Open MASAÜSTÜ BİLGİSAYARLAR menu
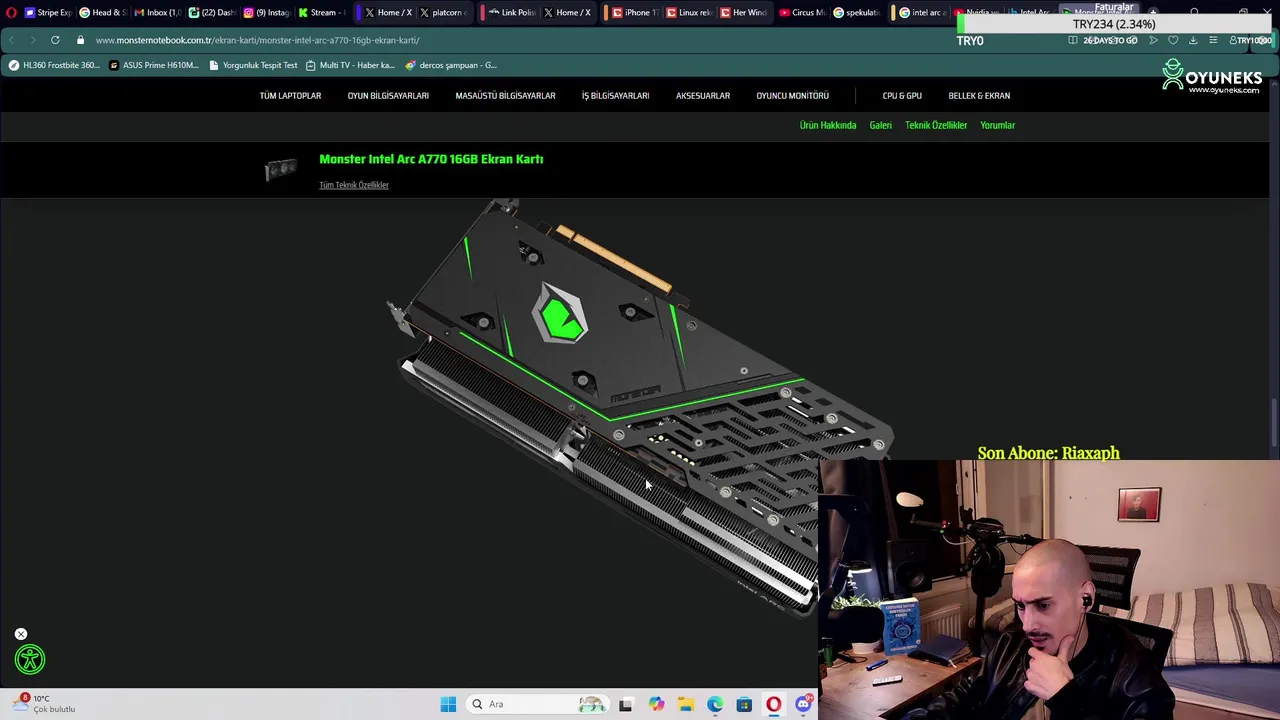 505,96
